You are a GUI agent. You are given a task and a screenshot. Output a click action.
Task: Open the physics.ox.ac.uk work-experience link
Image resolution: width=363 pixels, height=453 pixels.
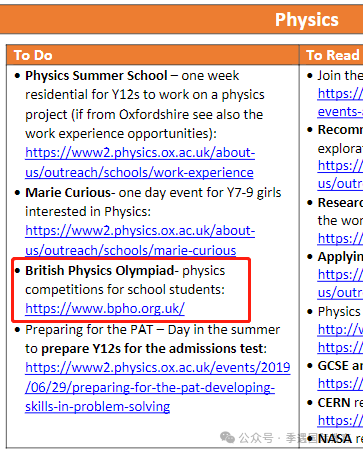point(140,163)
